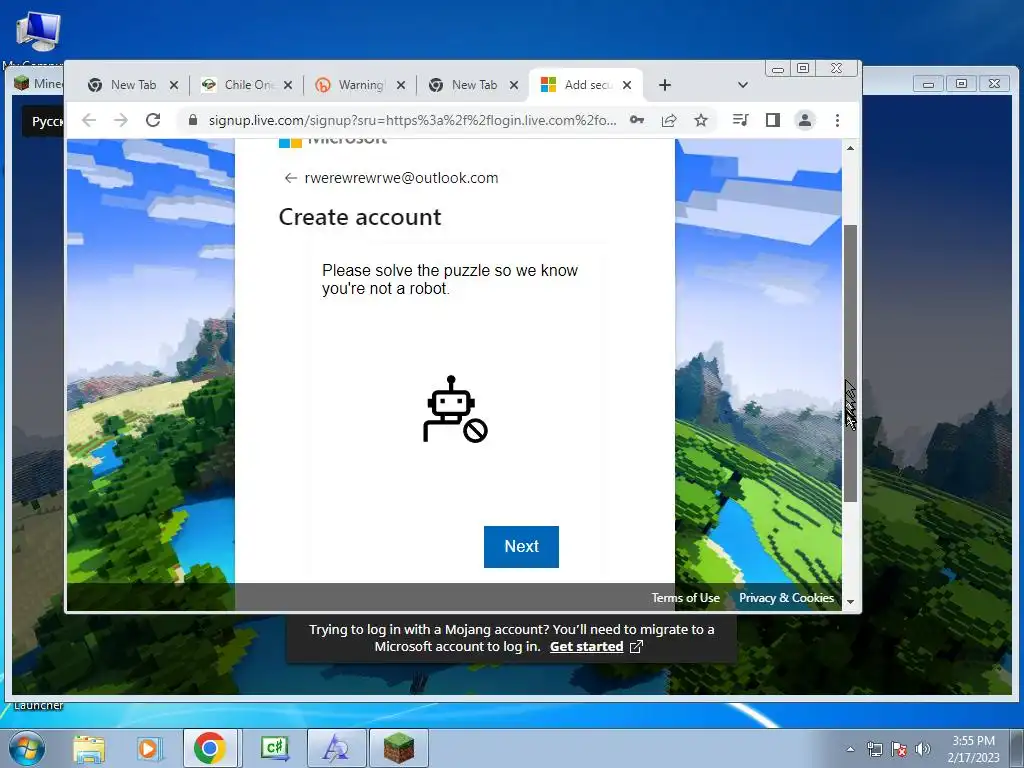Open the media controls icon

click(x=740, y=120)
